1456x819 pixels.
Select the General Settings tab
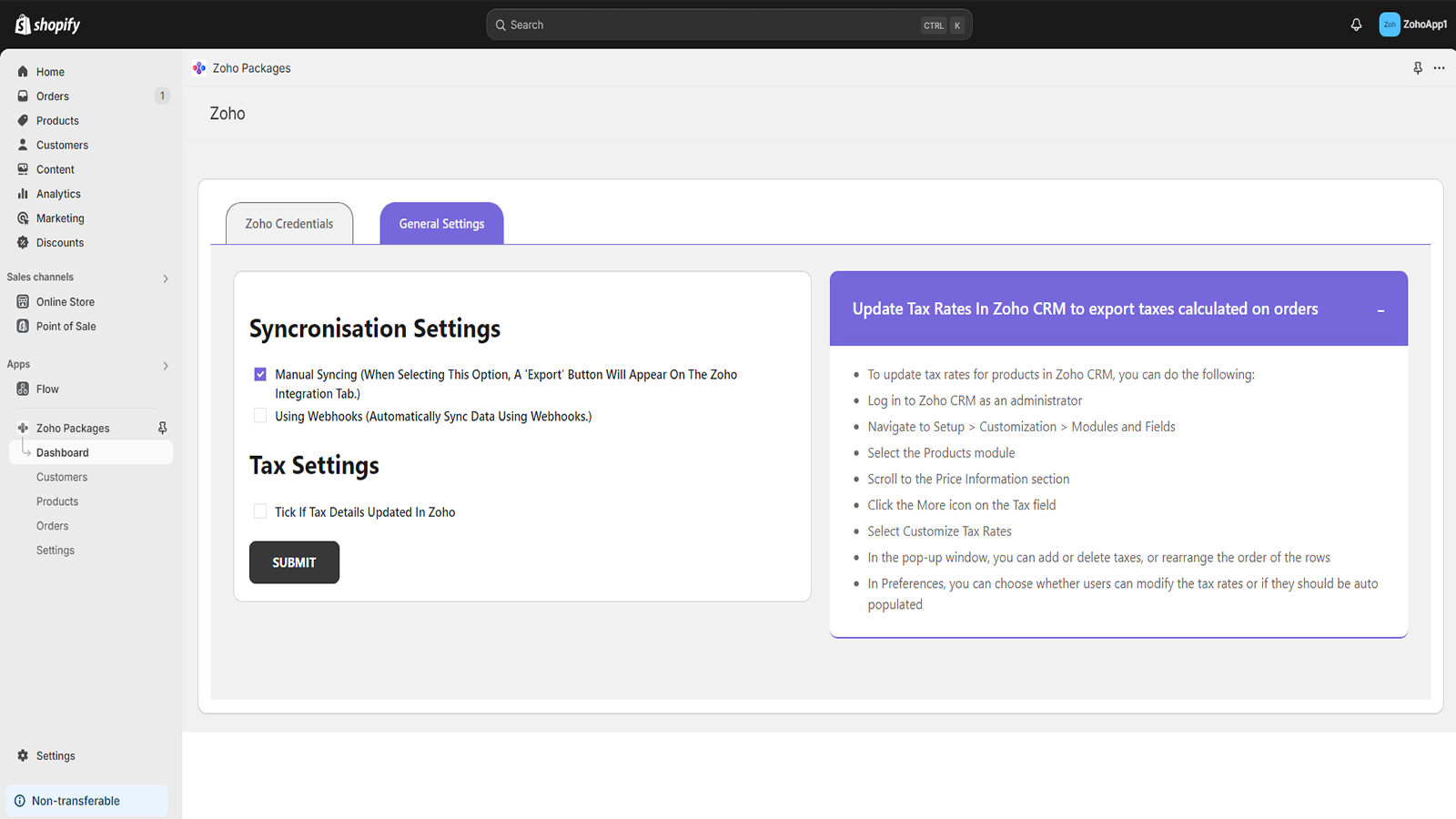(441, 224)
